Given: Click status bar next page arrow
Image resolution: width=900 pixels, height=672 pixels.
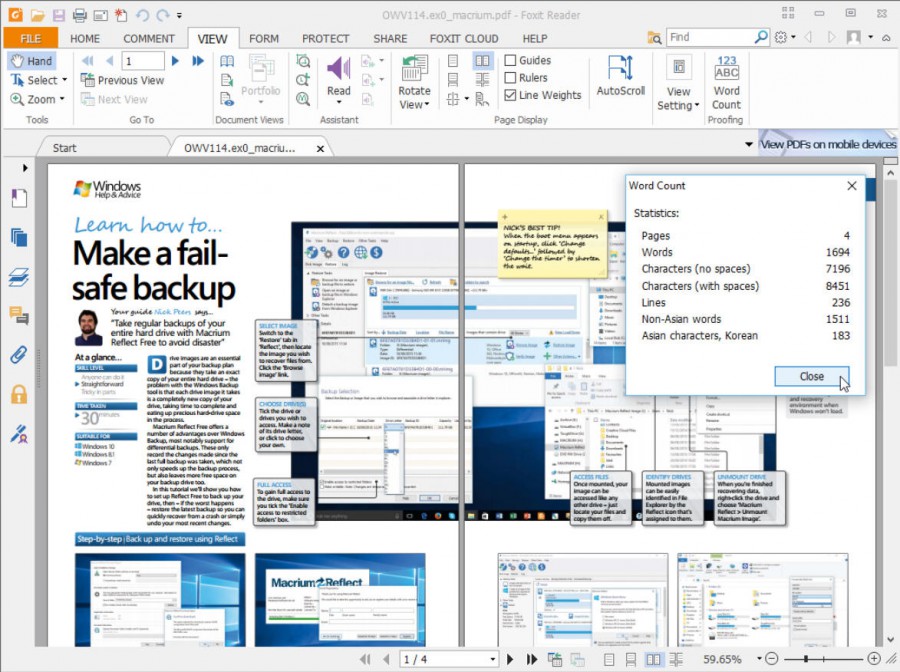Looking at the screenshot, I should pyautogui.click(x=510, y=659).
